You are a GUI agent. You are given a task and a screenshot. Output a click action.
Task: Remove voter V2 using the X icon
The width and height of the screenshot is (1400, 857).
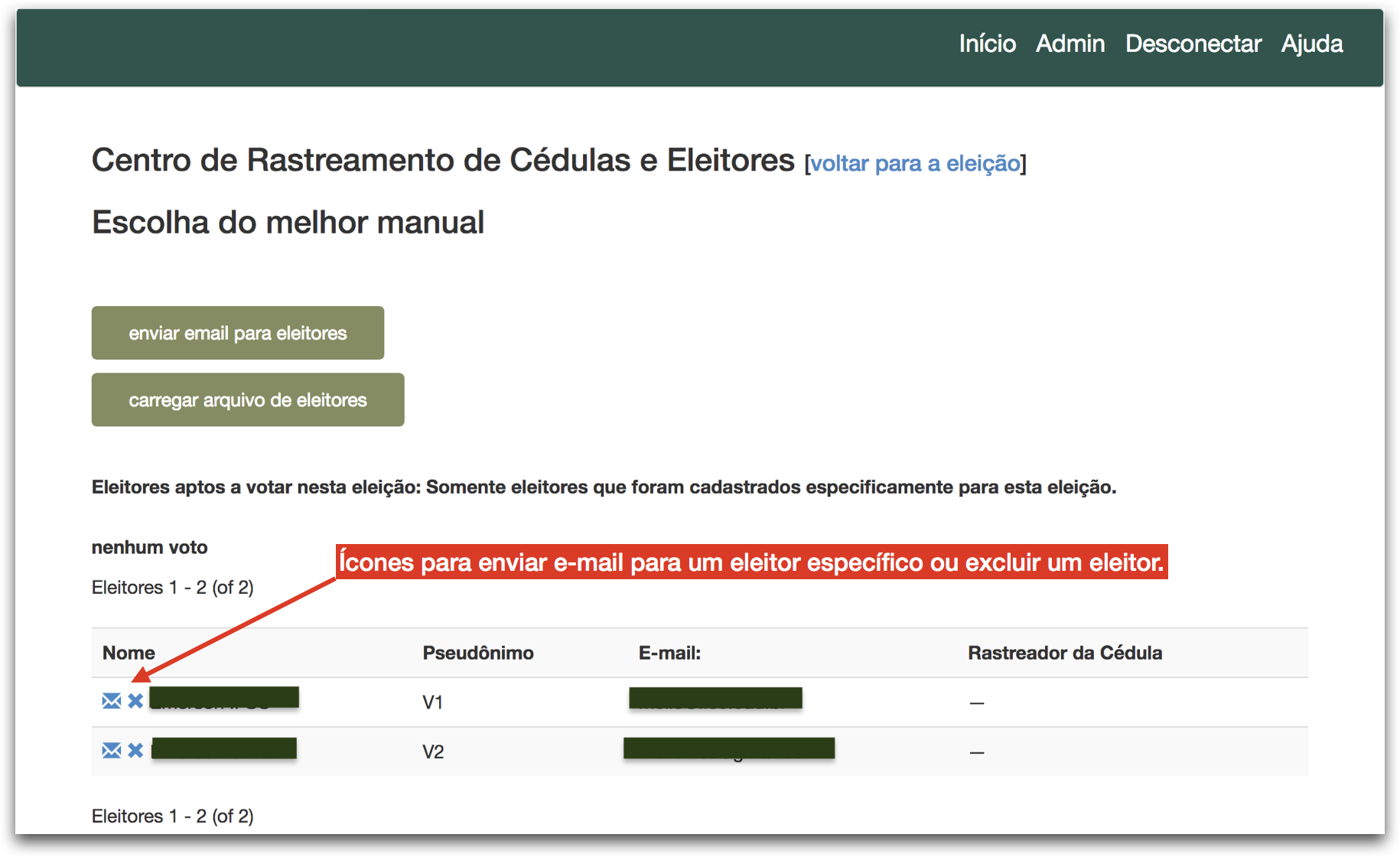(135, 751)
